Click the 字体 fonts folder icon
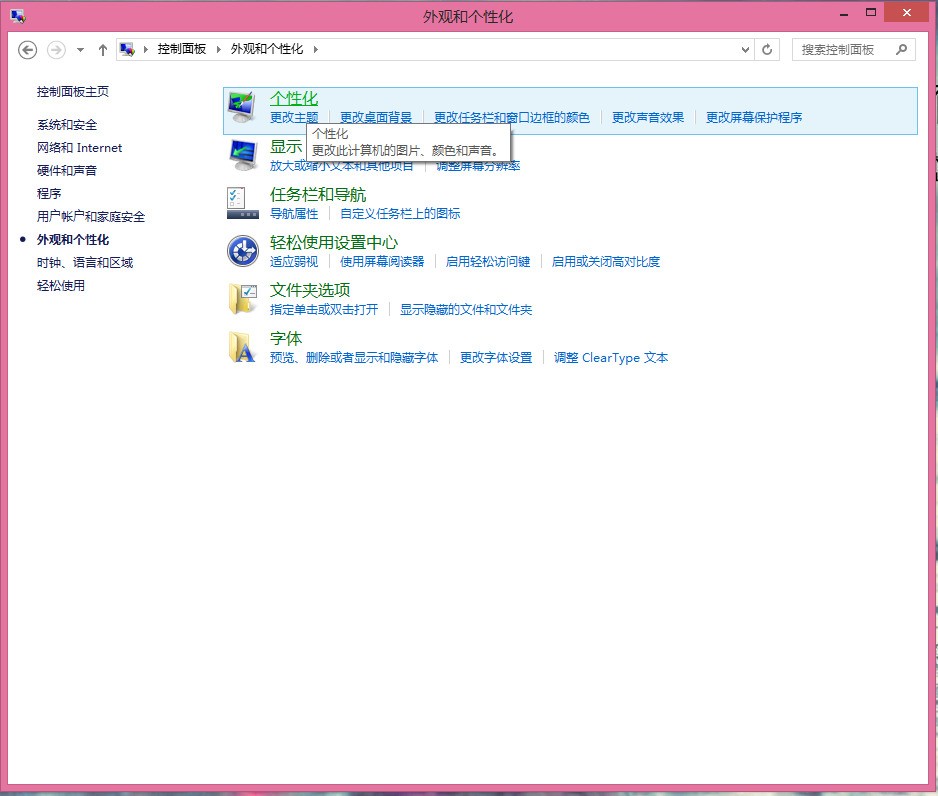The height and width of the screenshot is (796, 938). pos(242,347)
